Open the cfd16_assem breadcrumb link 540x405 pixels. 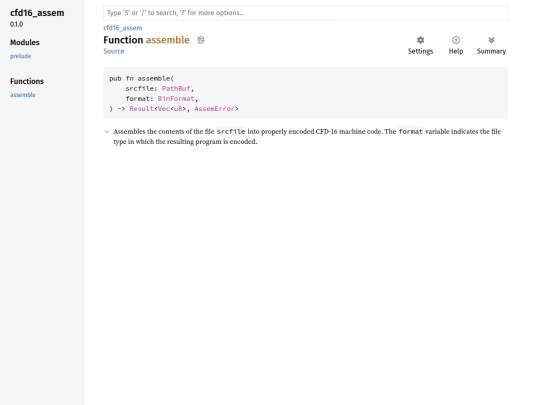pyautogui.click(x=123, y=28)
